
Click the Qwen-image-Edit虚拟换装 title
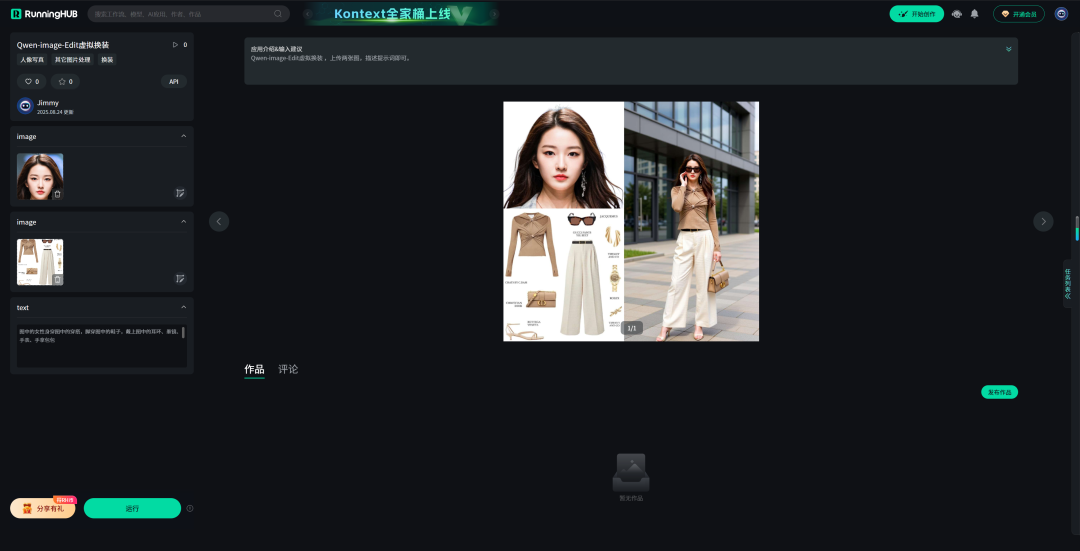coord(63,45)
